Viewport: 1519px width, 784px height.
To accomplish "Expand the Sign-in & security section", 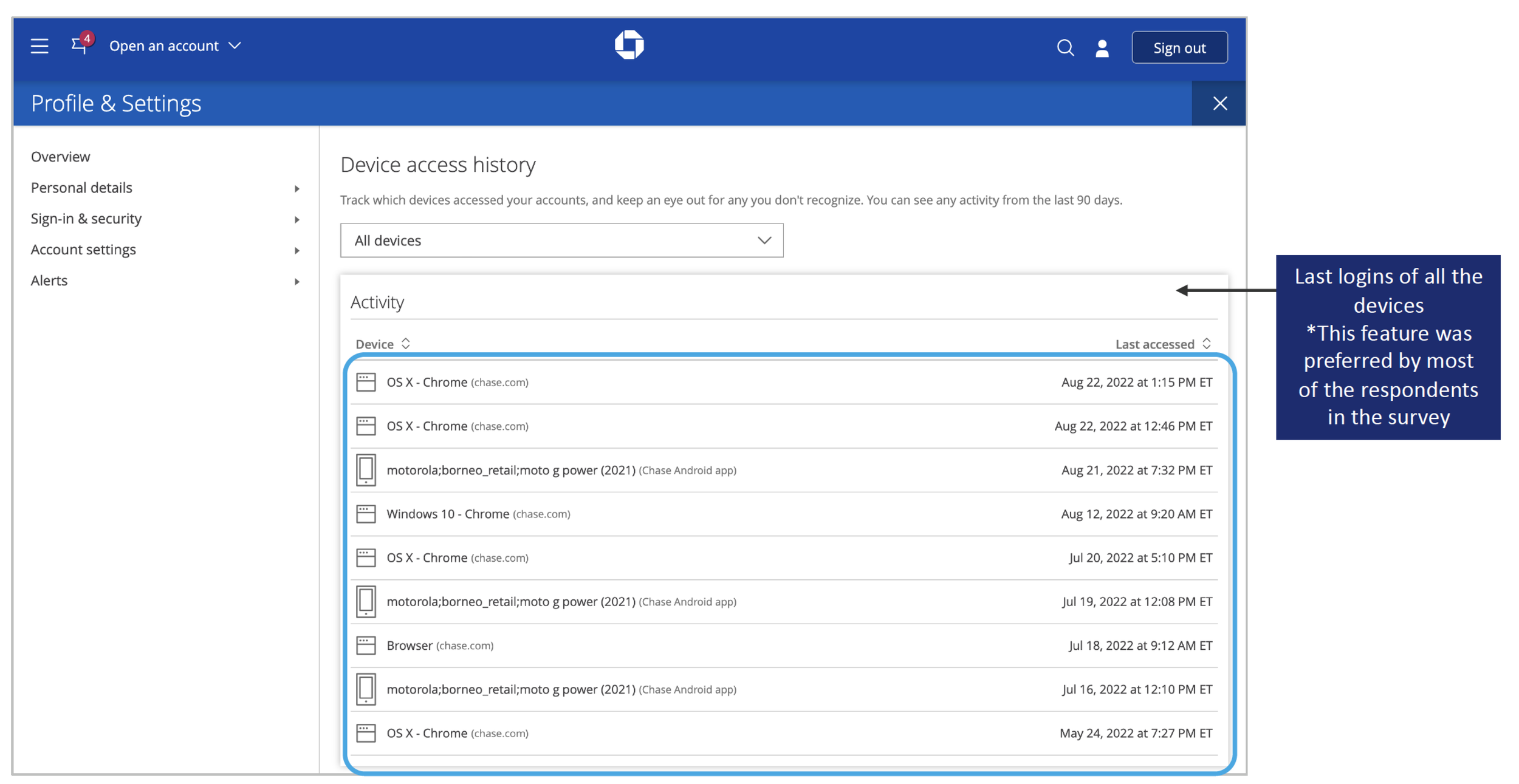I will coord(86,219).
